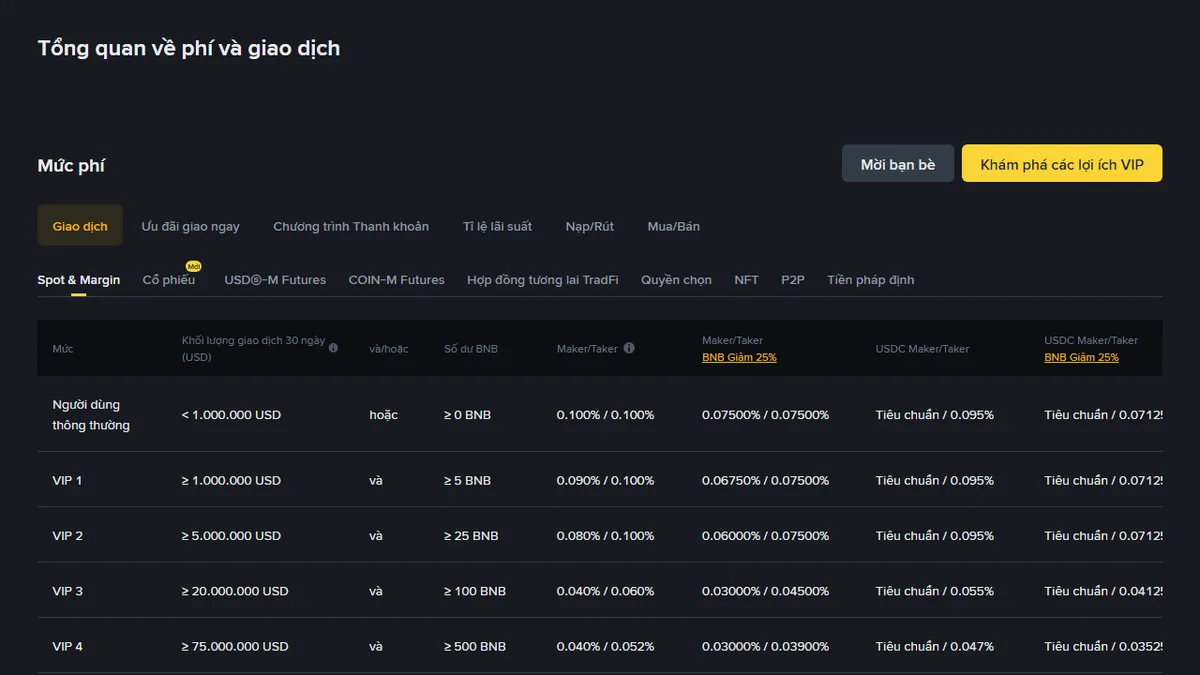Switch to COIN-M Futures sub-tab
Image resolution: width=1200 pixels, height=675 pixels.
(x=396, y=280)
